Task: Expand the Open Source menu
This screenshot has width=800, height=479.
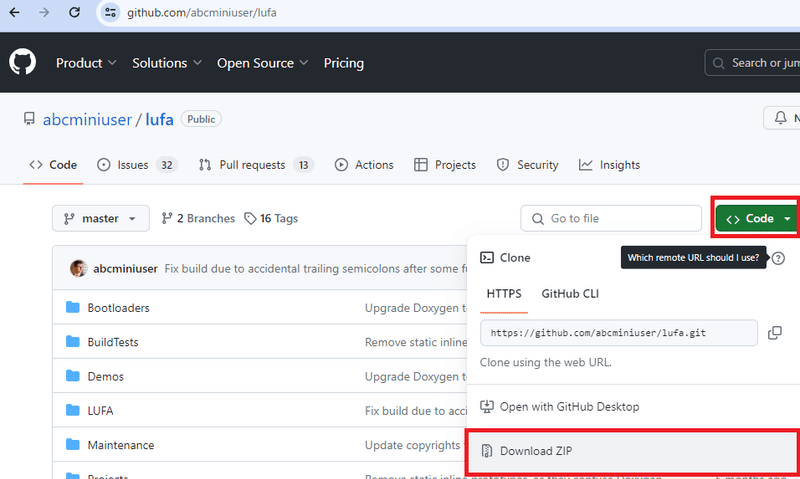Action: click(x=262, y=63)
